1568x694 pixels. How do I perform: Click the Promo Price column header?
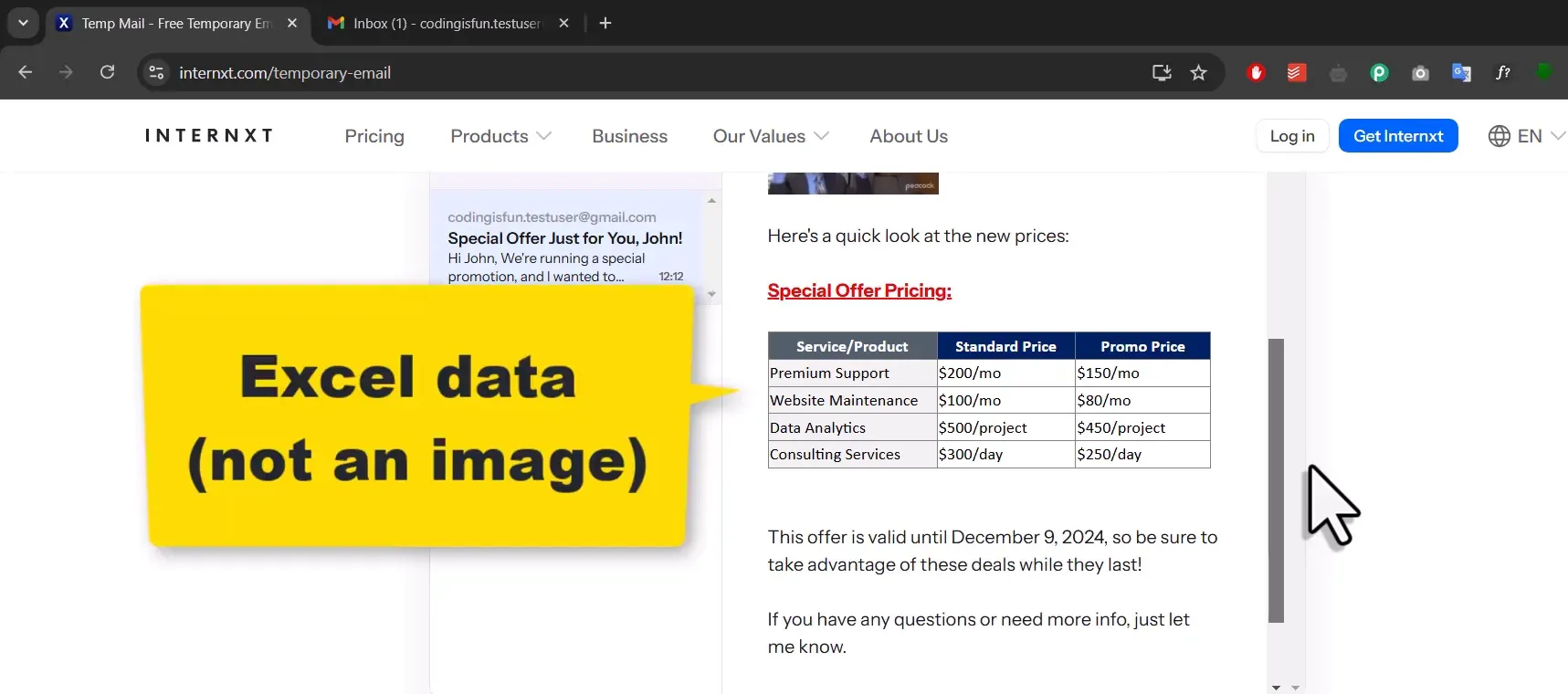point(1142,346)
